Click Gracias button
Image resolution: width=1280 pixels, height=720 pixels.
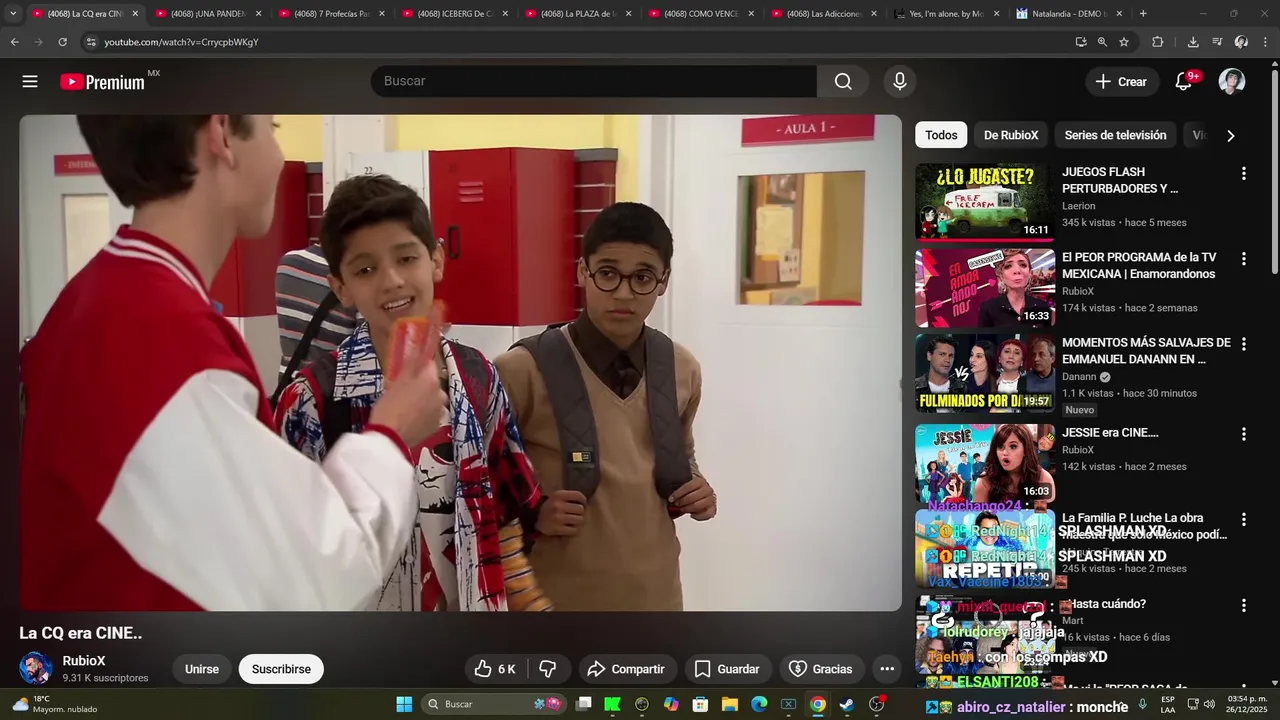tap(821, 669)
